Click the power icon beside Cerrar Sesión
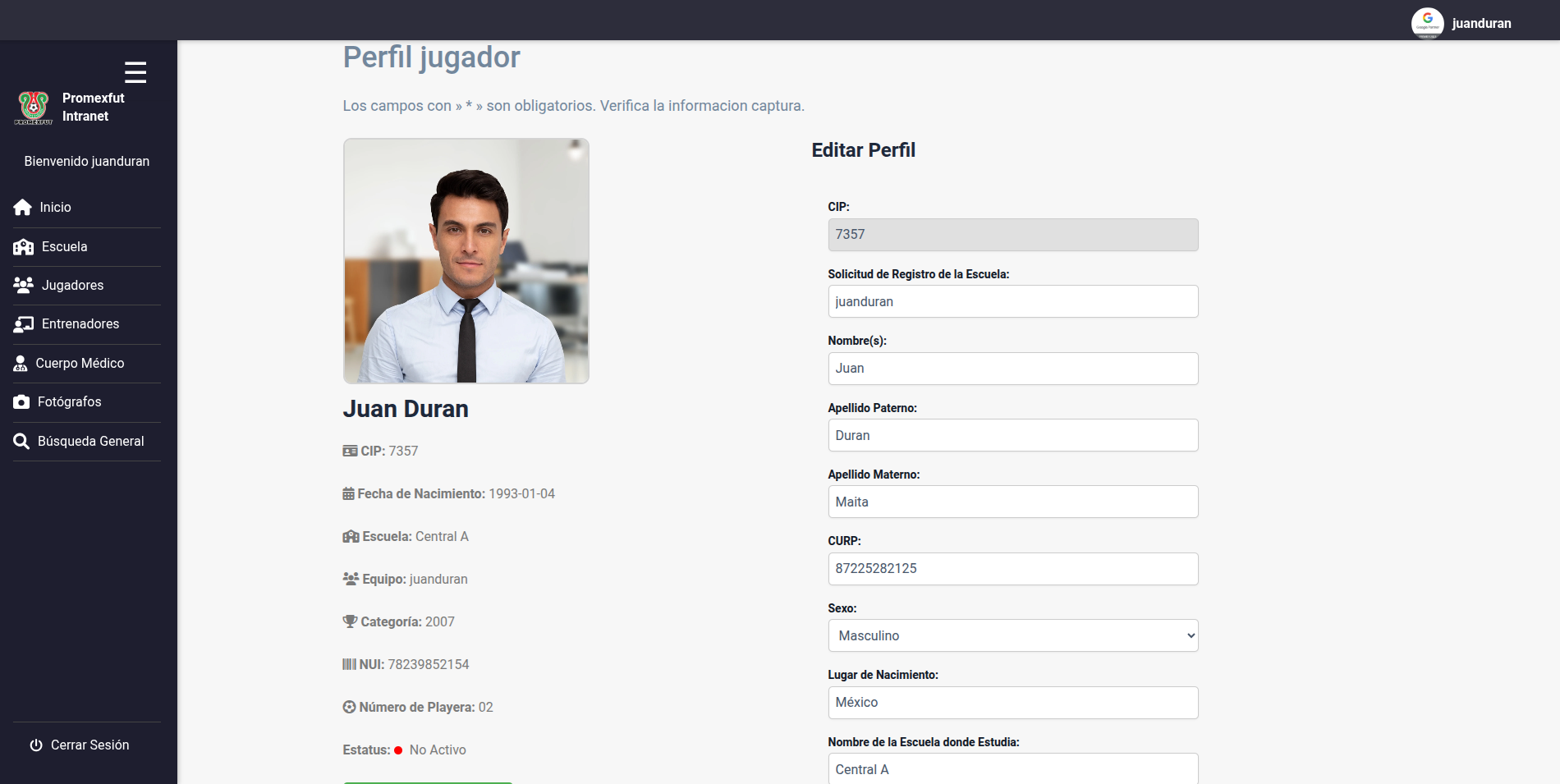1560x784 pixels. 35,745
